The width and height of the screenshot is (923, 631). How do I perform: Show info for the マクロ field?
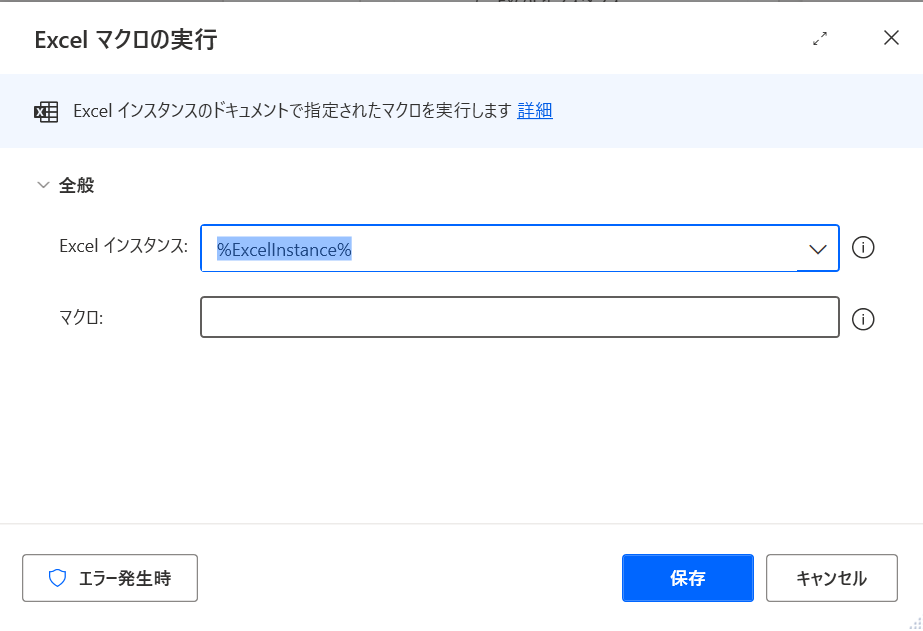point(863,319)
